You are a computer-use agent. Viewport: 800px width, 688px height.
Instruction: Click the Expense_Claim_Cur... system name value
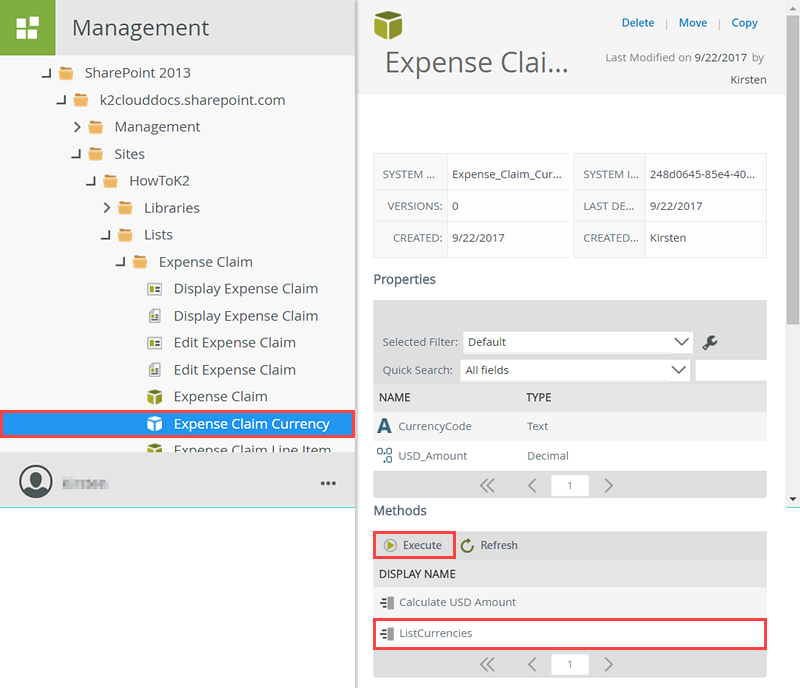pyautogui.click(x=507, y=175)
